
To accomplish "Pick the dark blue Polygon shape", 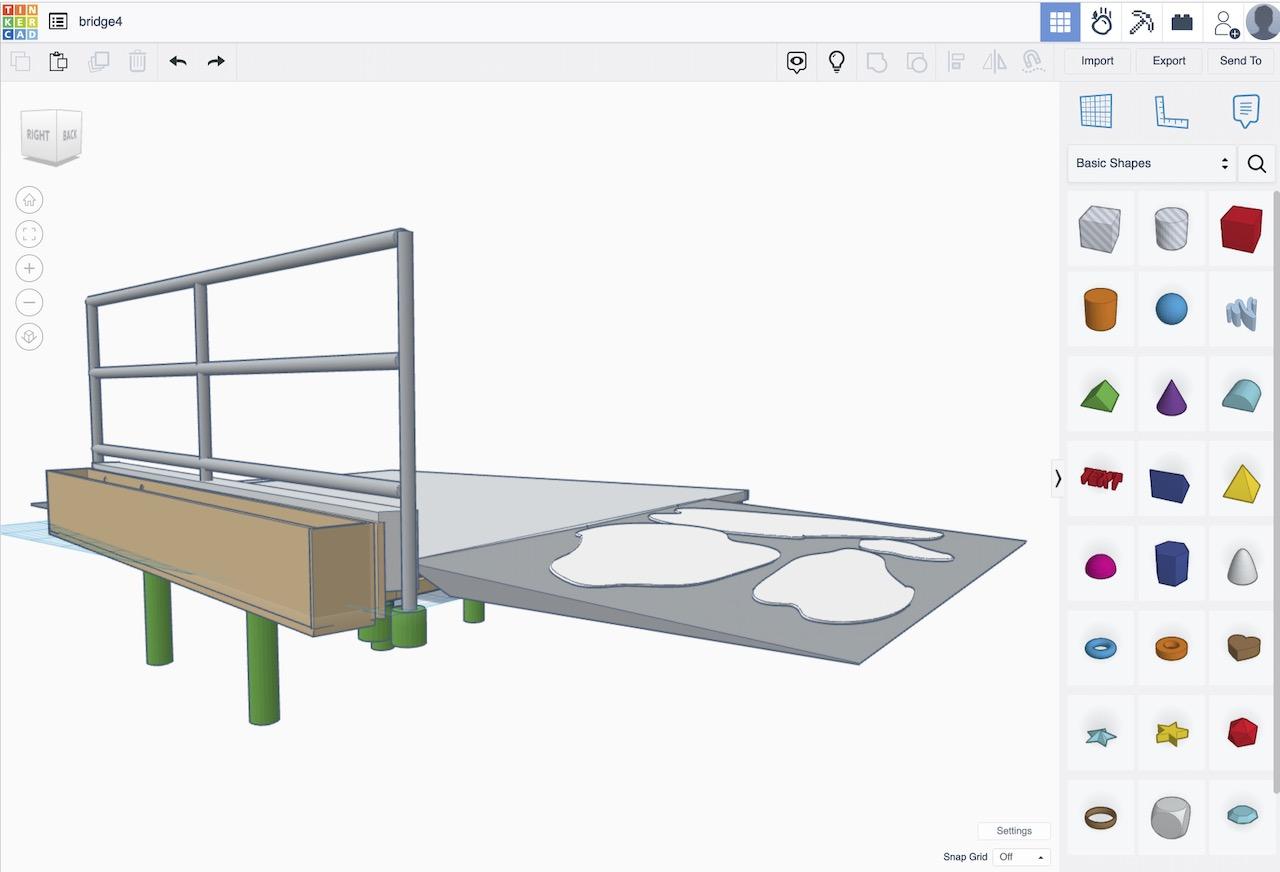I will [x=1171, y=564].
